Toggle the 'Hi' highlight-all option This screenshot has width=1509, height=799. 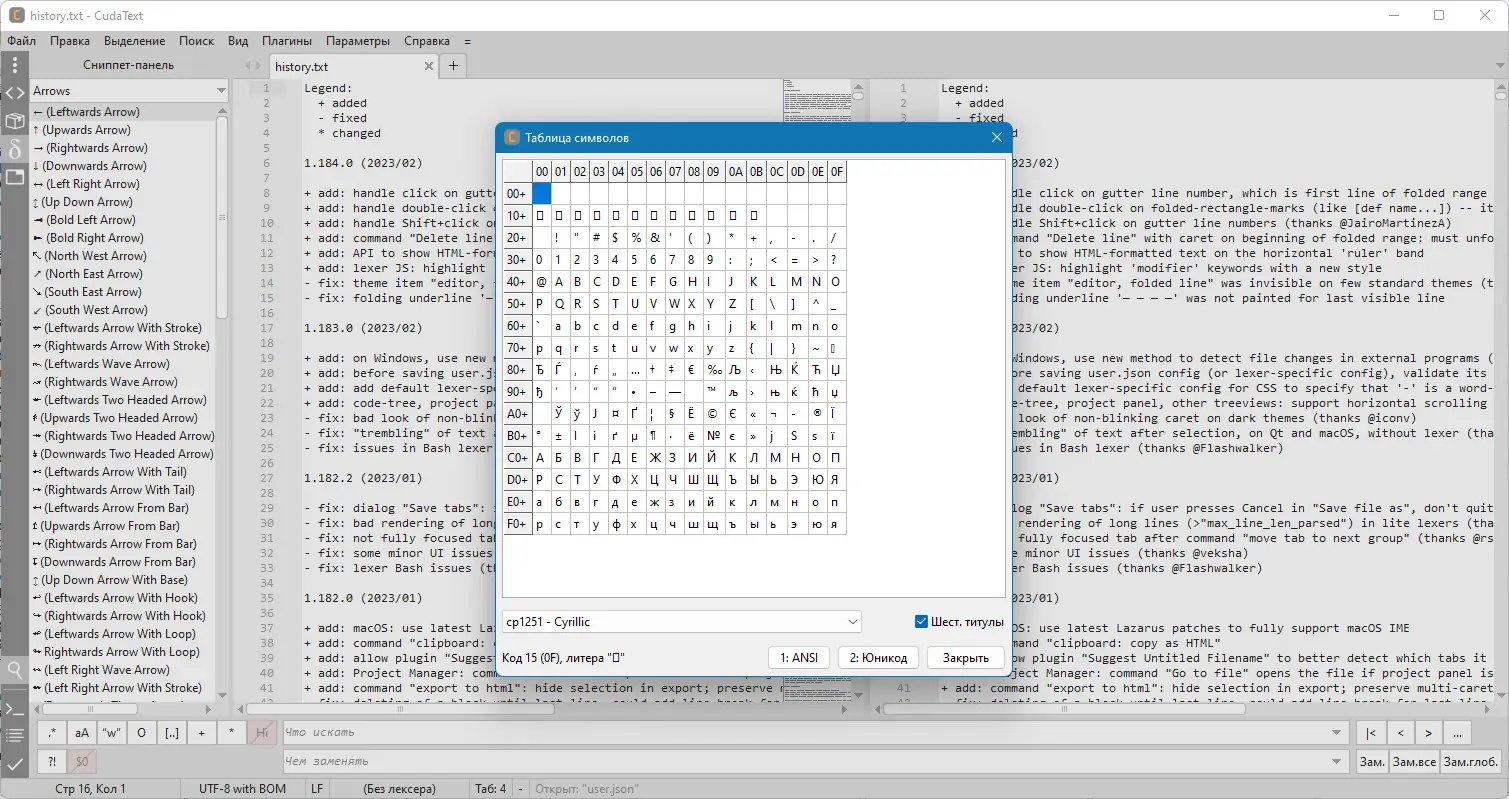tap(262, 733)
